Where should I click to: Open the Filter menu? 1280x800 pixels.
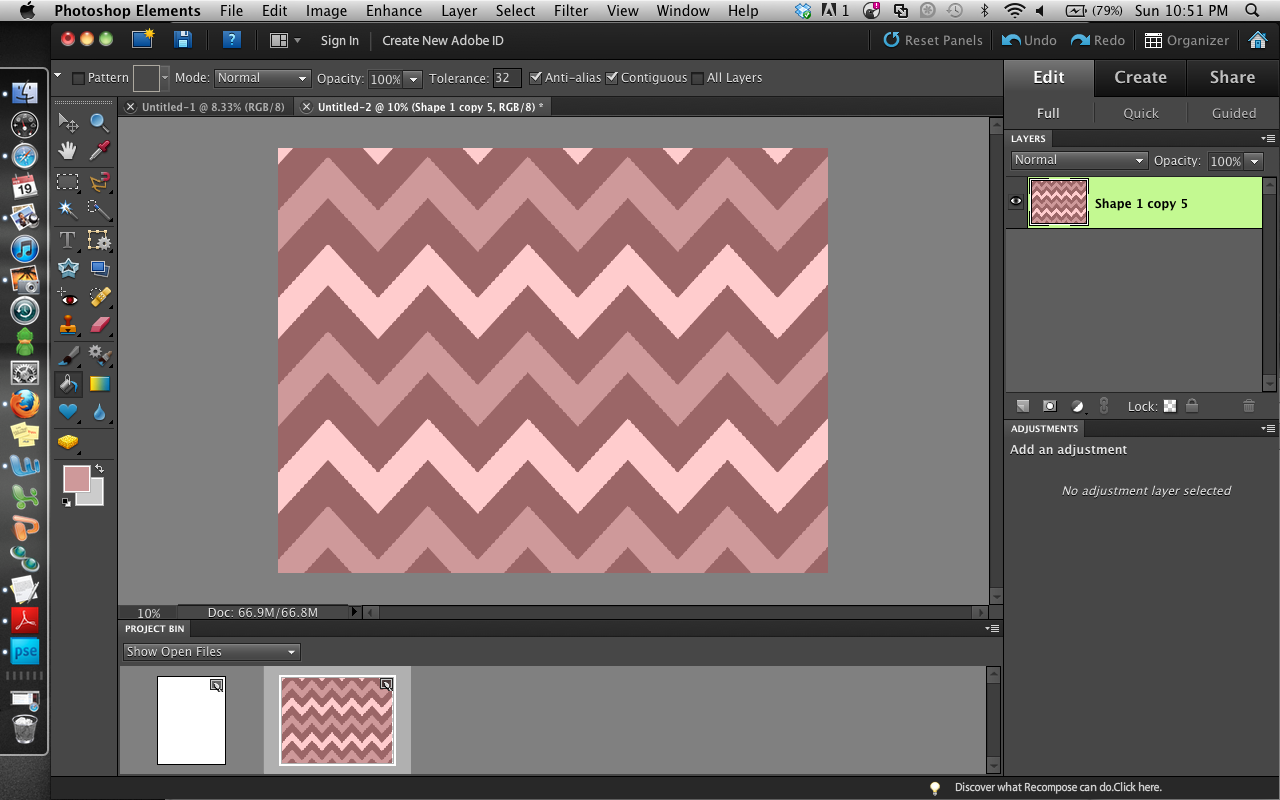click(571, 11)
